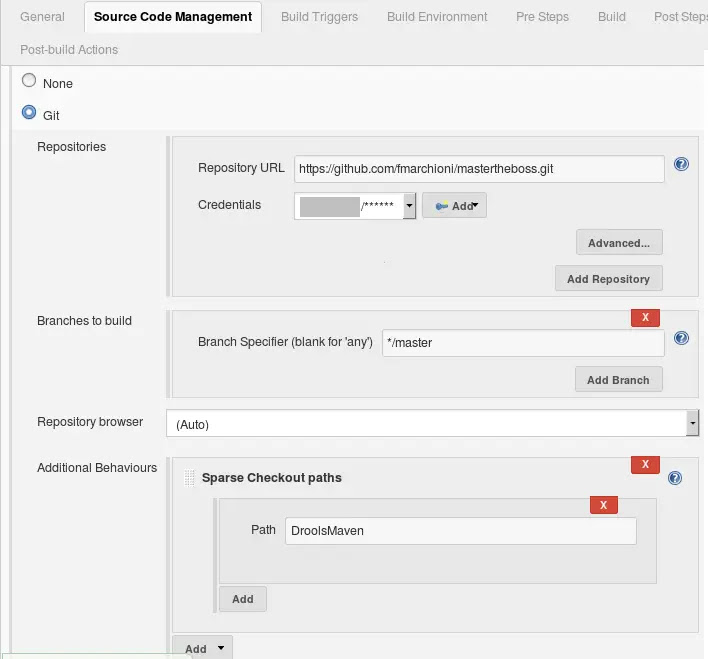Select the None source control option
The image size is (708, 659).
pos(29,80)
